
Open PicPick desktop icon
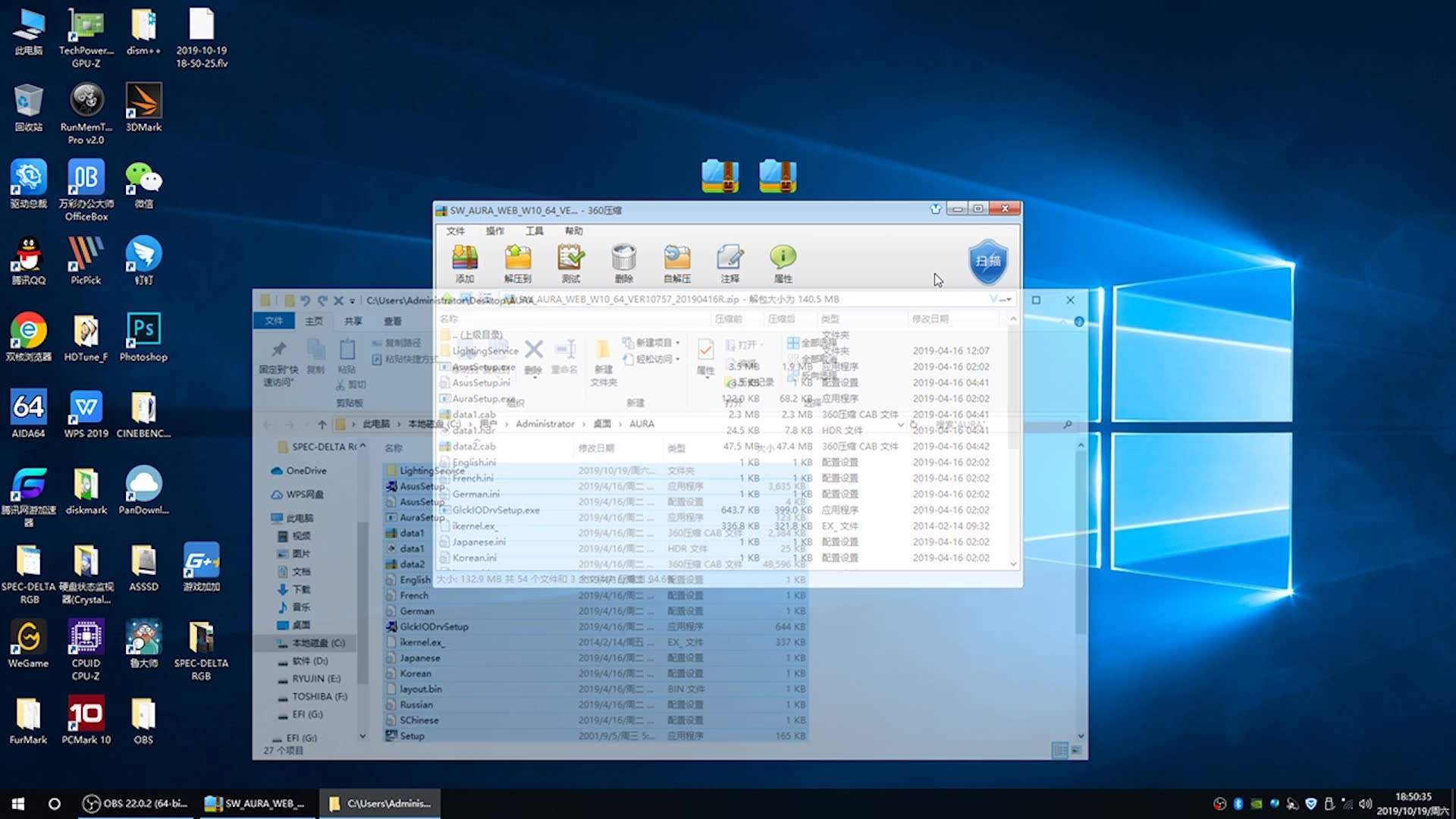(x=86, y=261)
